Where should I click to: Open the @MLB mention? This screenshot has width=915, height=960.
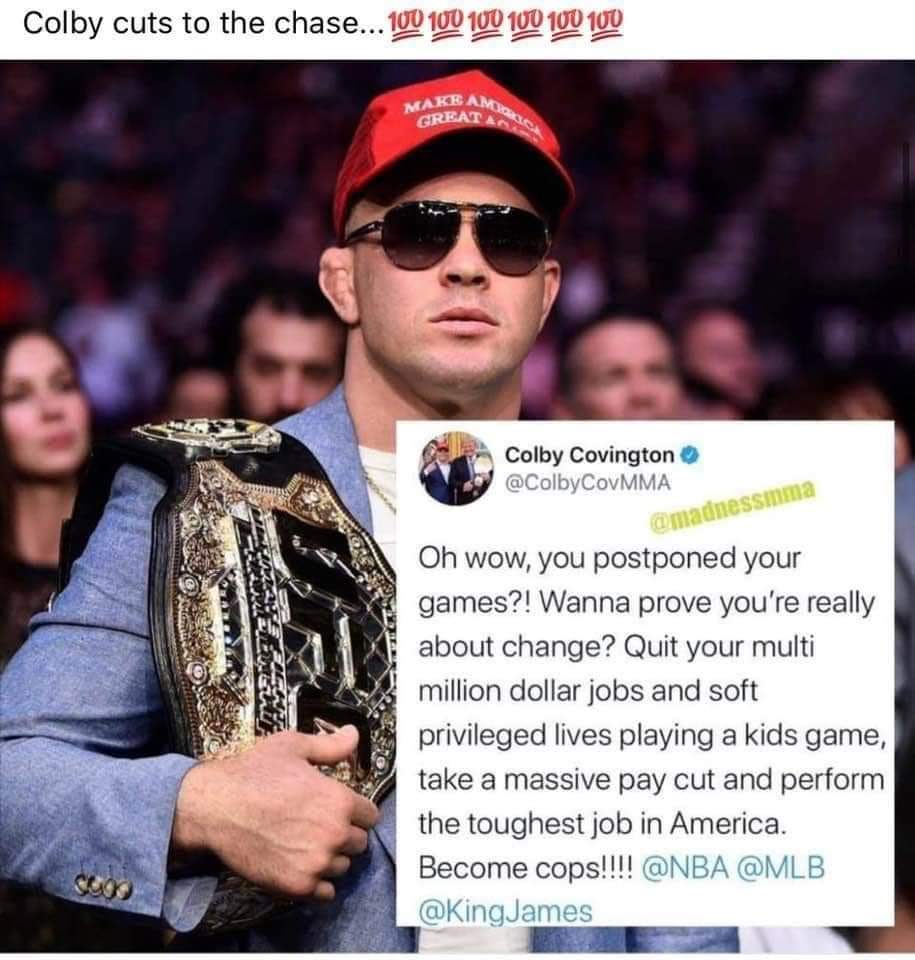click(781, 868)
